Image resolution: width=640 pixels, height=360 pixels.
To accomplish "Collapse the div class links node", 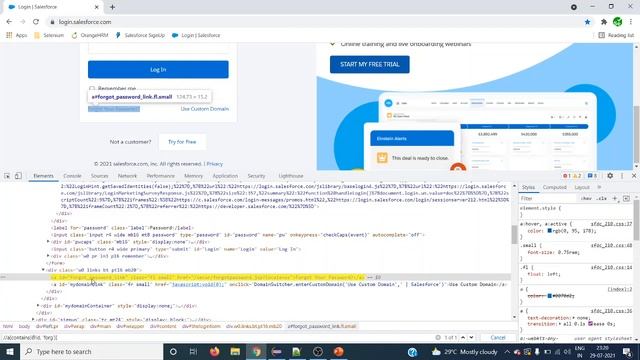I will (x=43, y=270).
